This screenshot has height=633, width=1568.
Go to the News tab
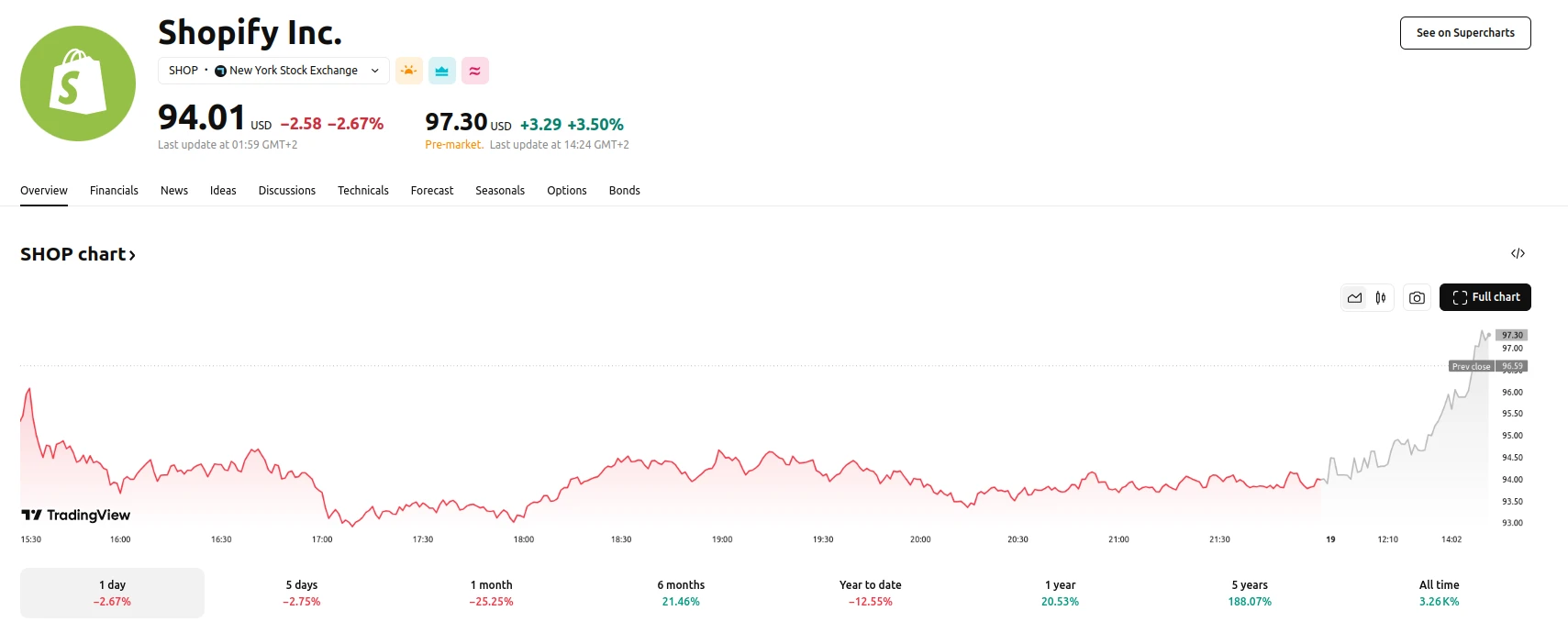pyautogui.click(x=174, y=191)
